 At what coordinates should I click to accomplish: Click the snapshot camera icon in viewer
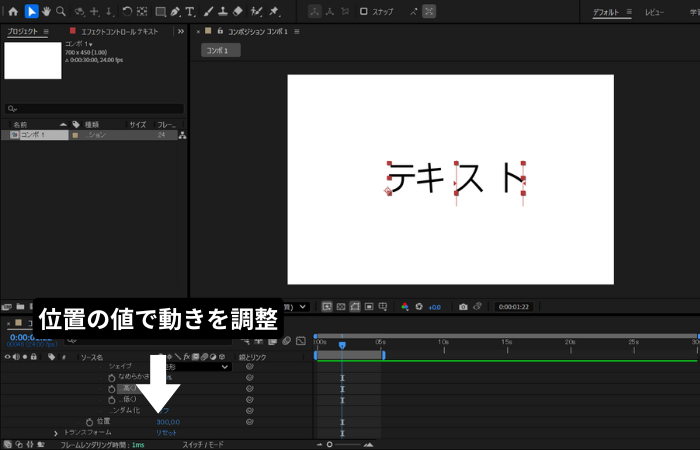(x=462, y=306)
